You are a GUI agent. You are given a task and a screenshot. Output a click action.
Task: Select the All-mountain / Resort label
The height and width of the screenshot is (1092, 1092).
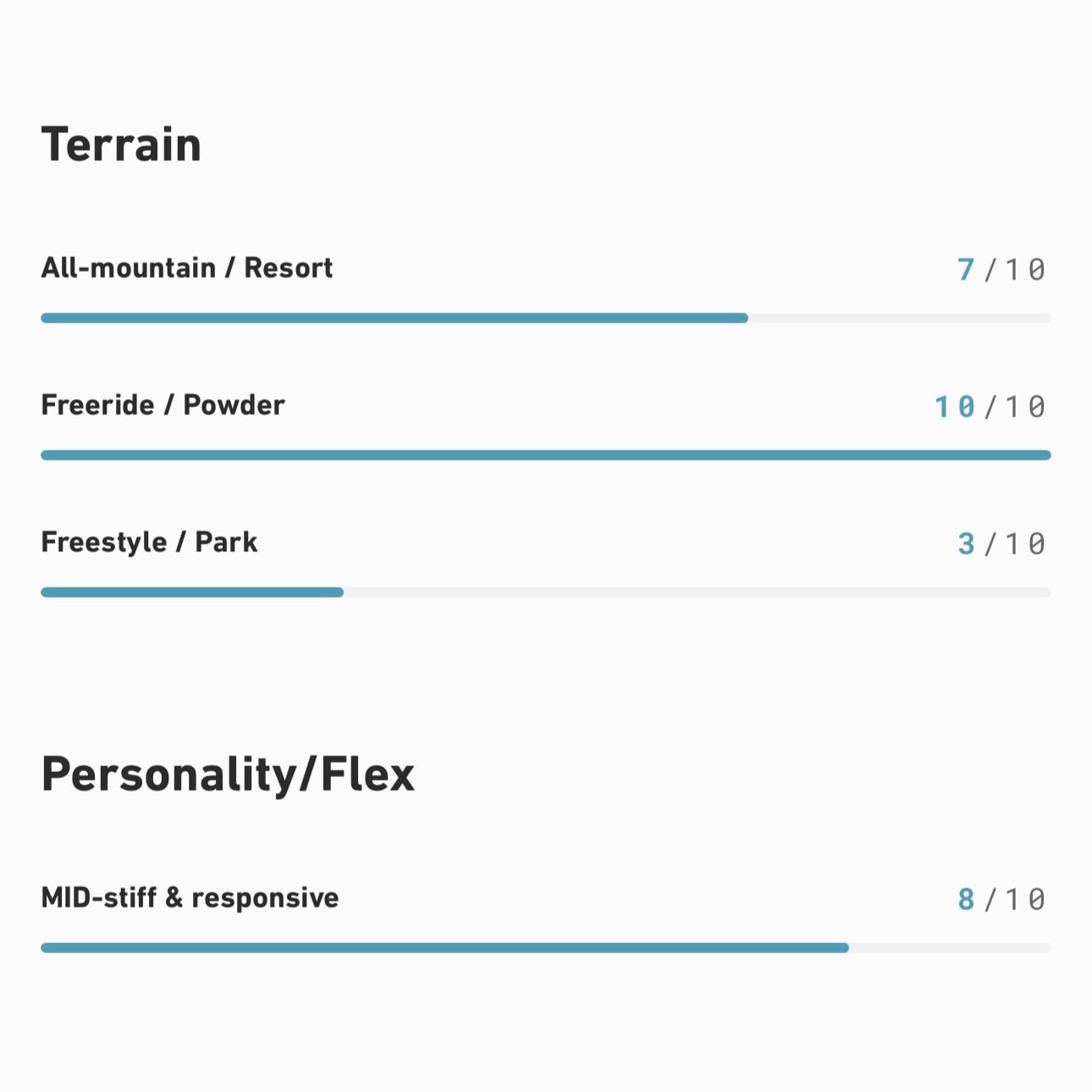[x=186, y=267]
